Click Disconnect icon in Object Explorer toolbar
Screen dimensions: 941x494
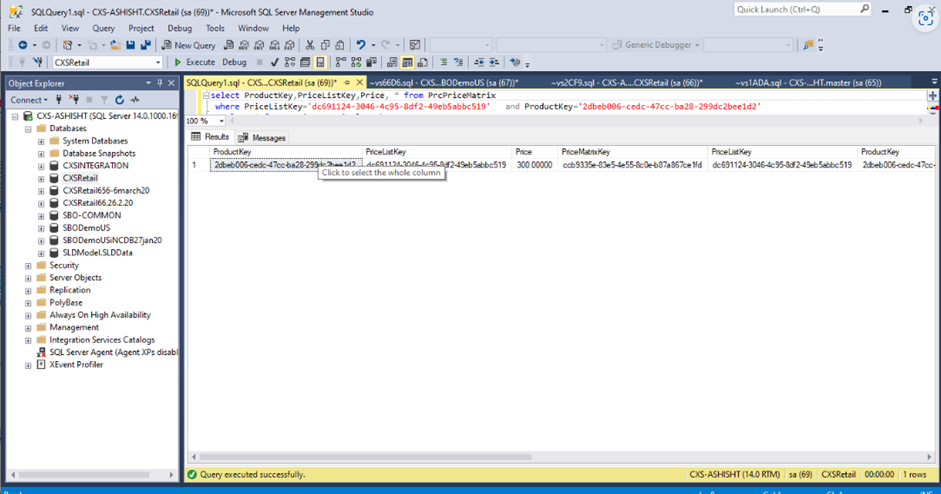pos(74,100)
